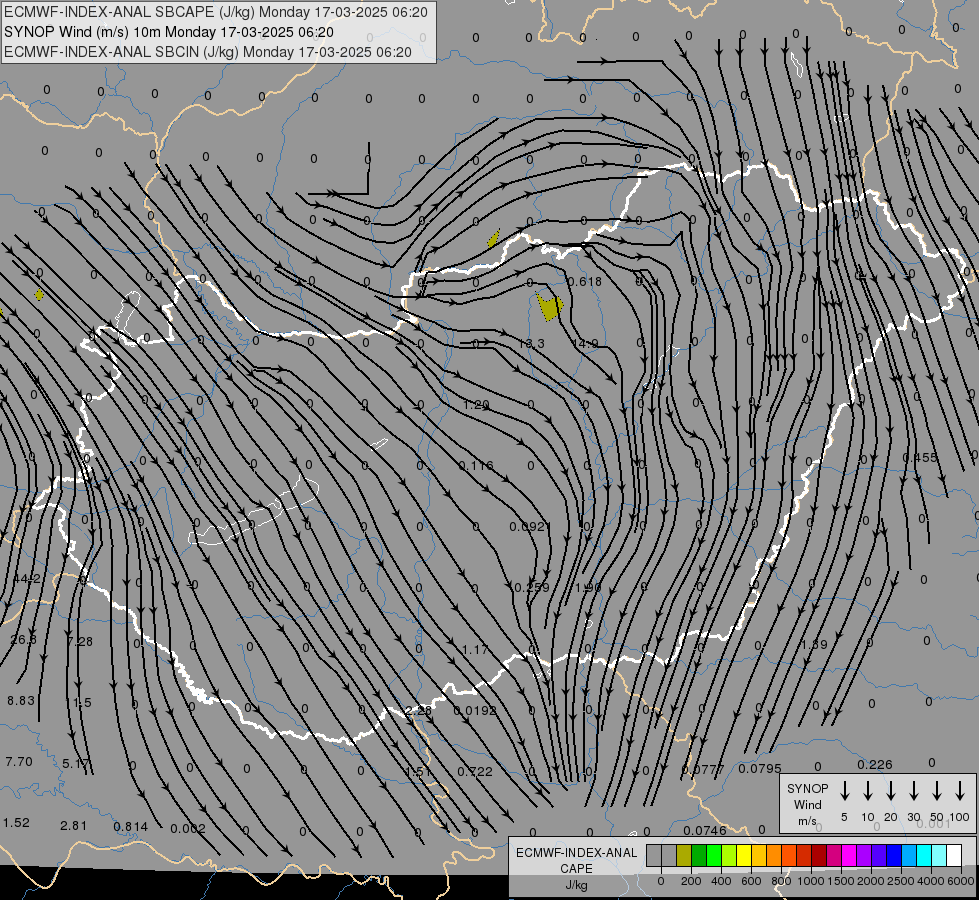Click the 2.28 value near the border
Image resolution: width=979 pixels, height=900 pixels.
click(418, 710)
